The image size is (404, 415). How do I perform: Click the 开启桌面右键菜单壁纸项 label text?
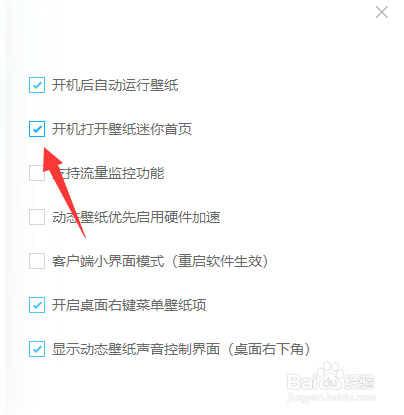[129, 305]
